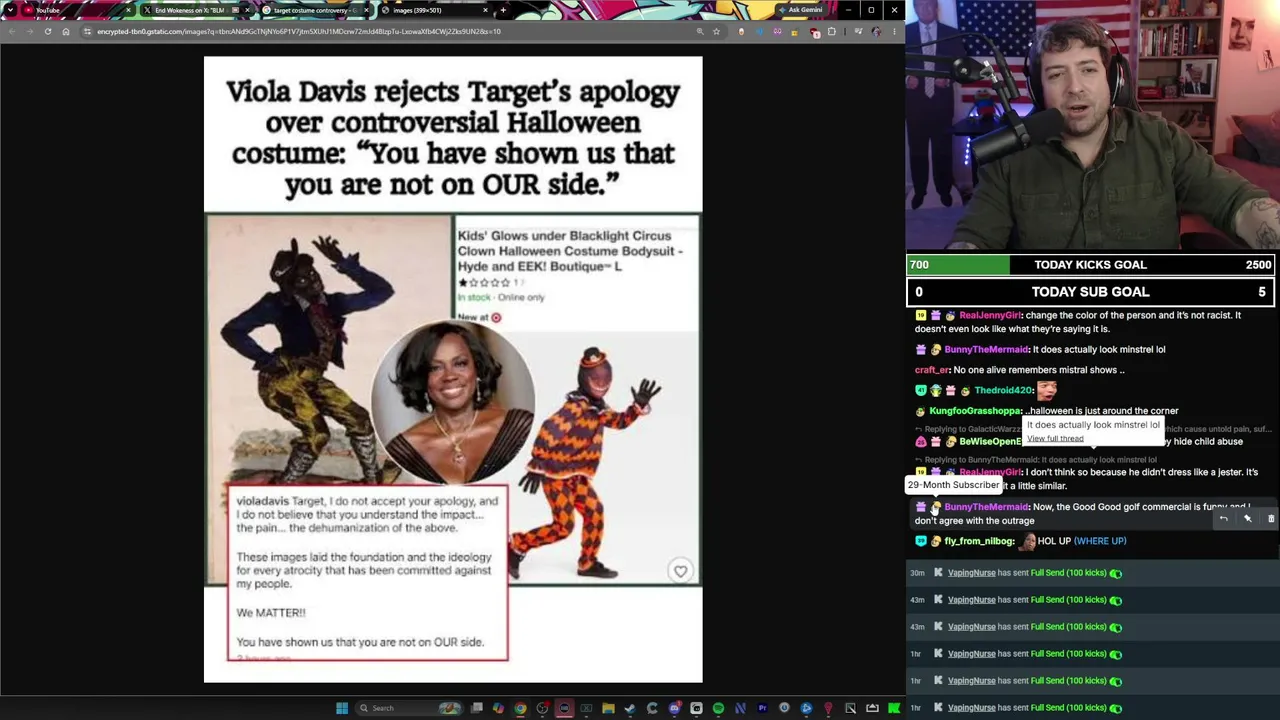Open the browser profile avatar
The height and width of the screenshot is (720, 1280).
point(876,31)
